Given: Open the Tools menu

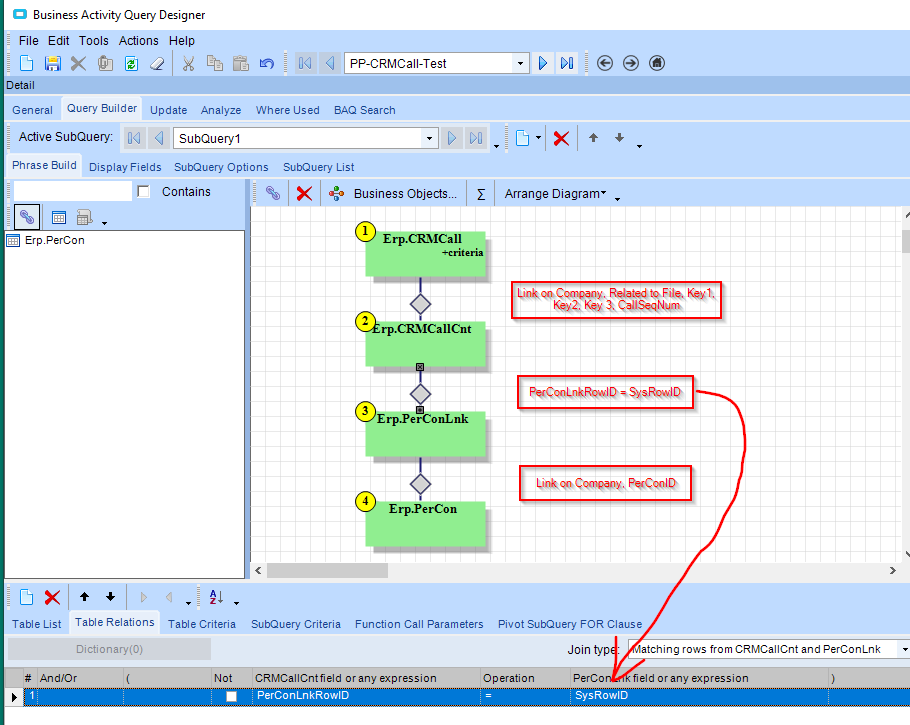Looking at the screenshot, I should pyautogui.click(x=93, y=41).
